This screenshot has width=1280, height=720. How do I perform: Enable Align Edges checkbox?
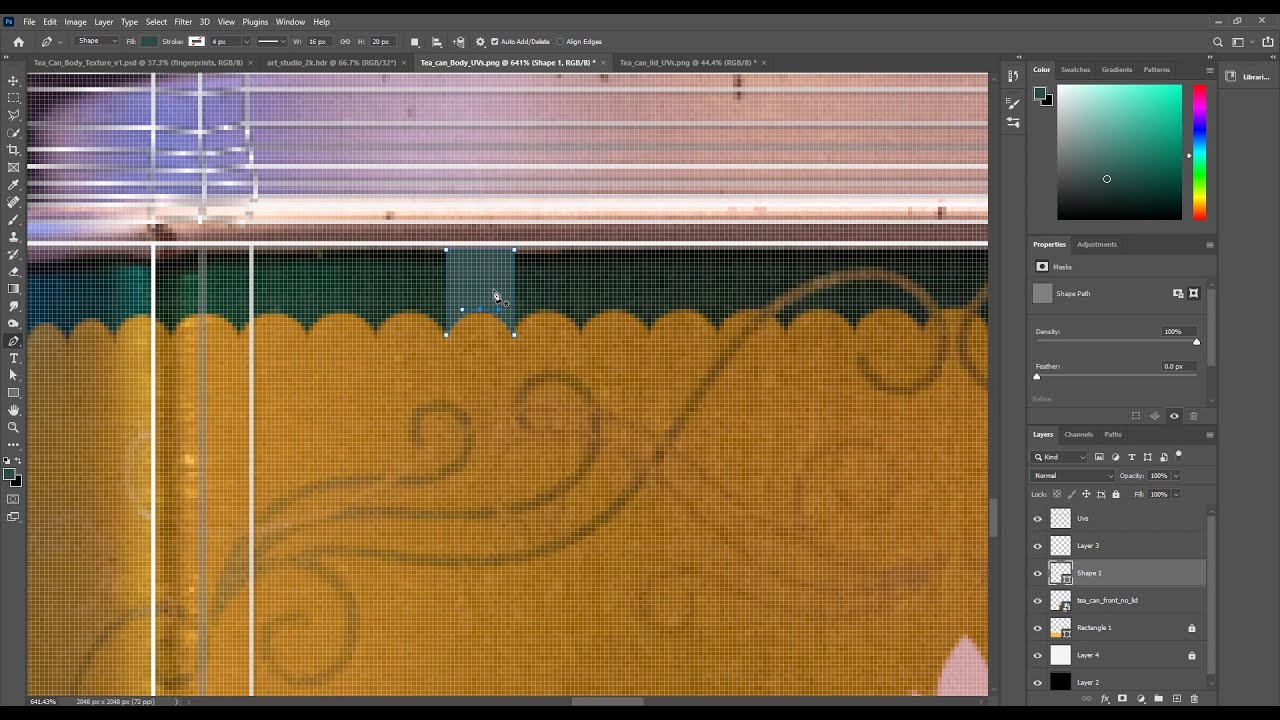tap(560, 42)
